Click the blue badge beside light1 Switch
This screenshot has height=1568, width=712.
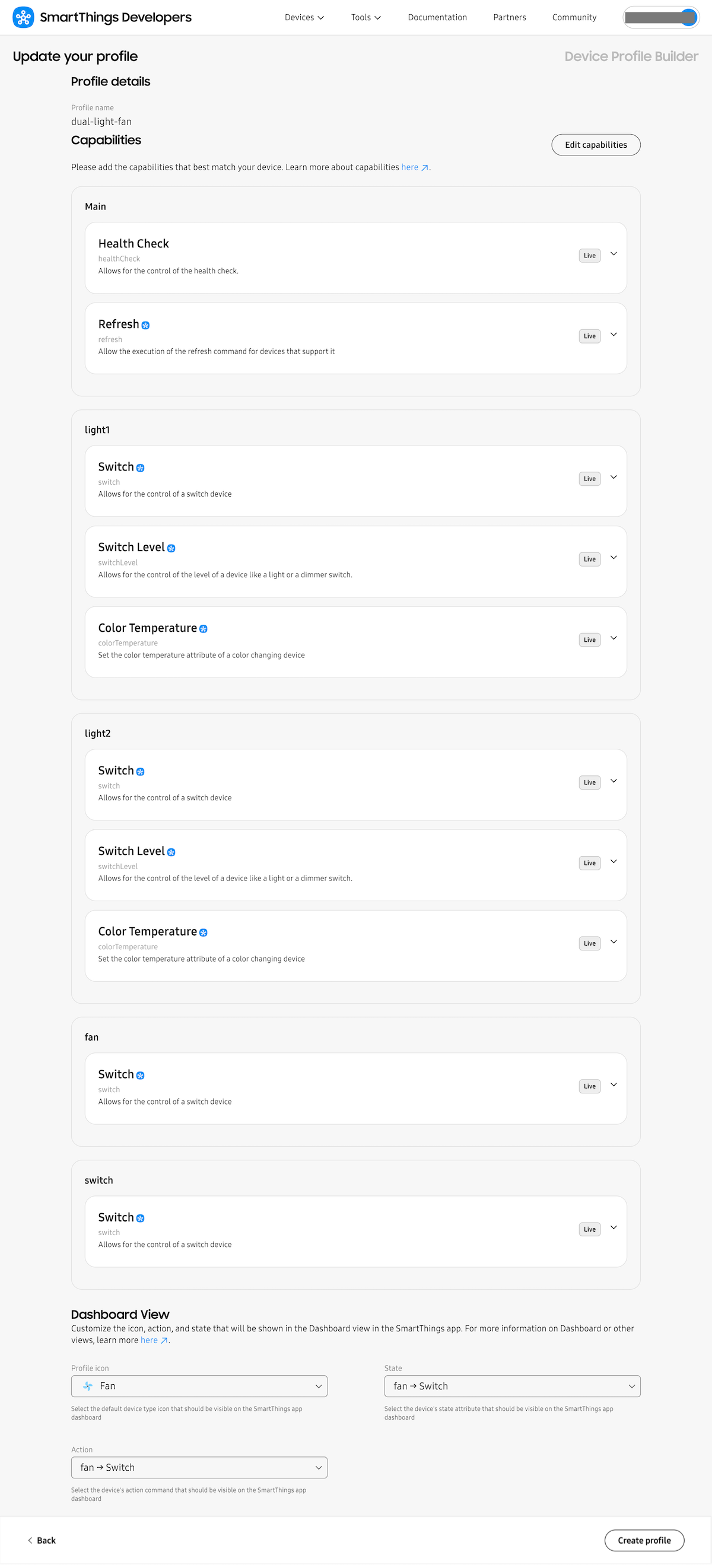(x=141, y=468)
